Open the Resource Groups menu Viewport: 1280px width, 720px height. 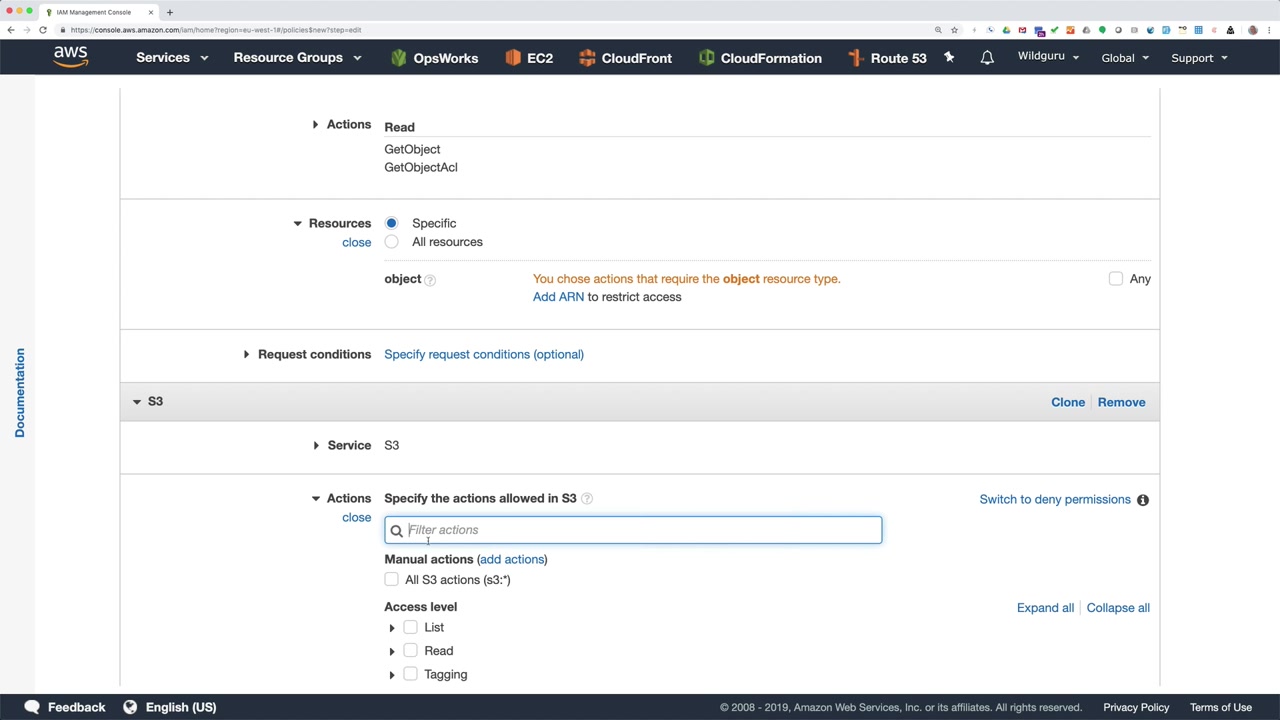297,58
